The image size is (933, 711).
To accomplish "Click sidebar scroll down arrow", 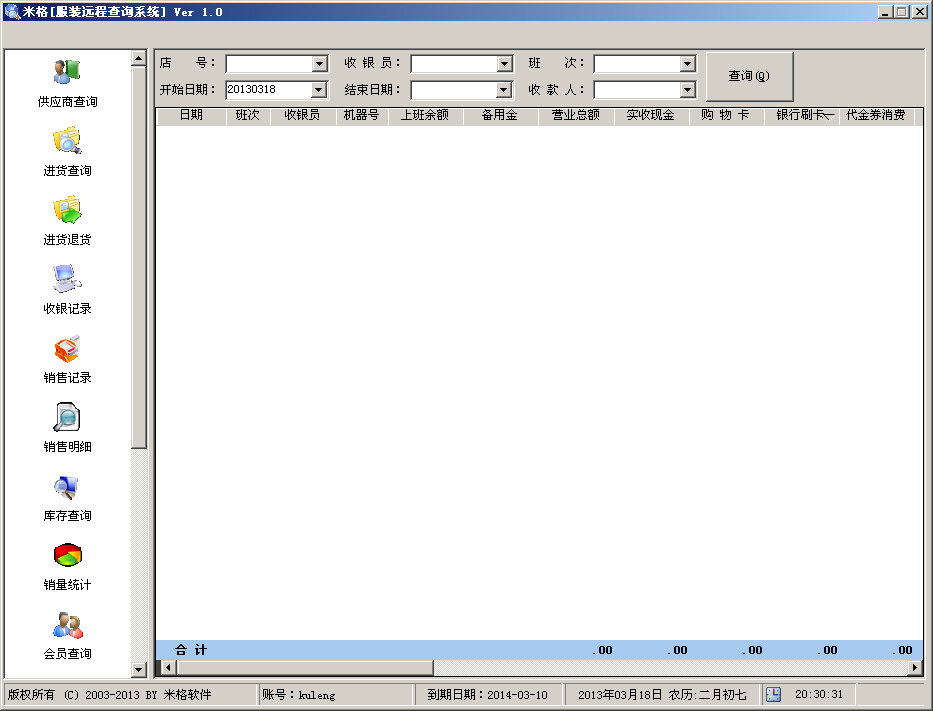I will 139,669.
